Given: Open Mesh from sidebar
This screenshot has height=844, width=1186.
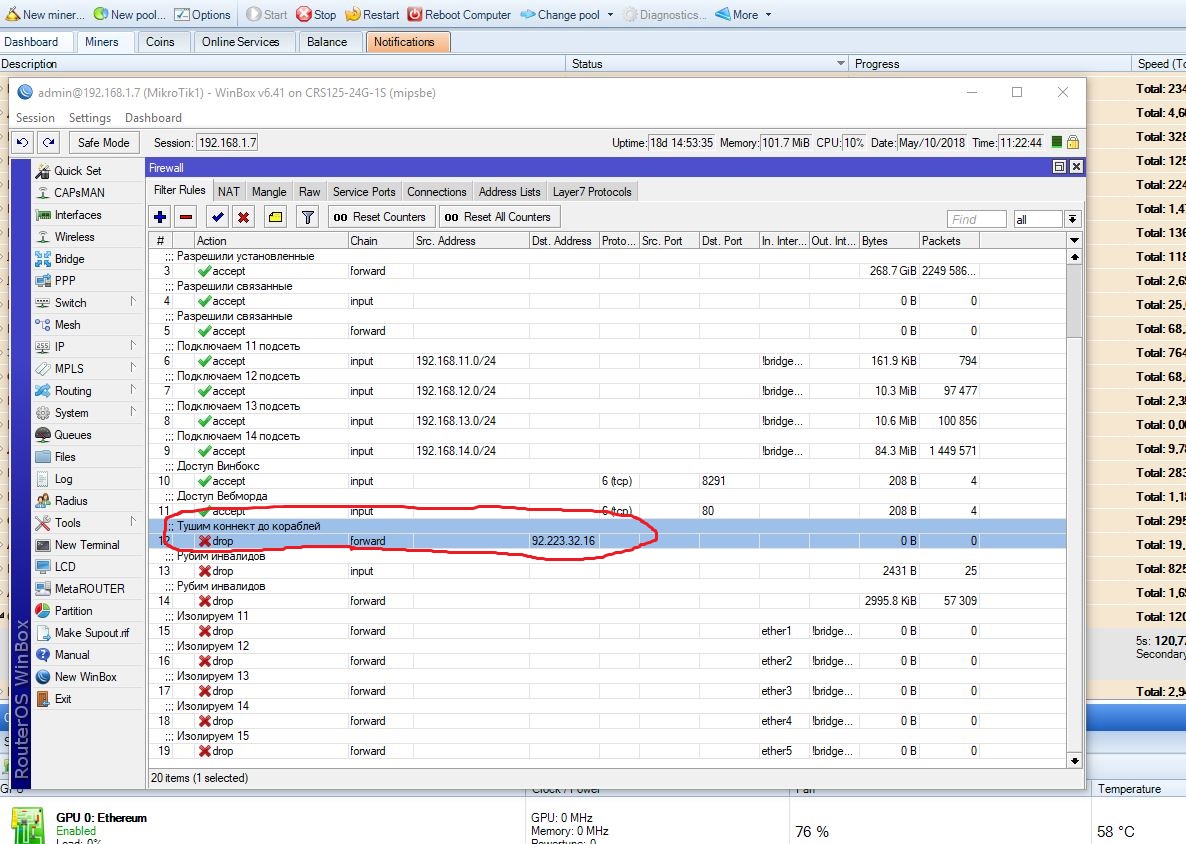Looking at the screenshot, I should (x=67, y=324).
